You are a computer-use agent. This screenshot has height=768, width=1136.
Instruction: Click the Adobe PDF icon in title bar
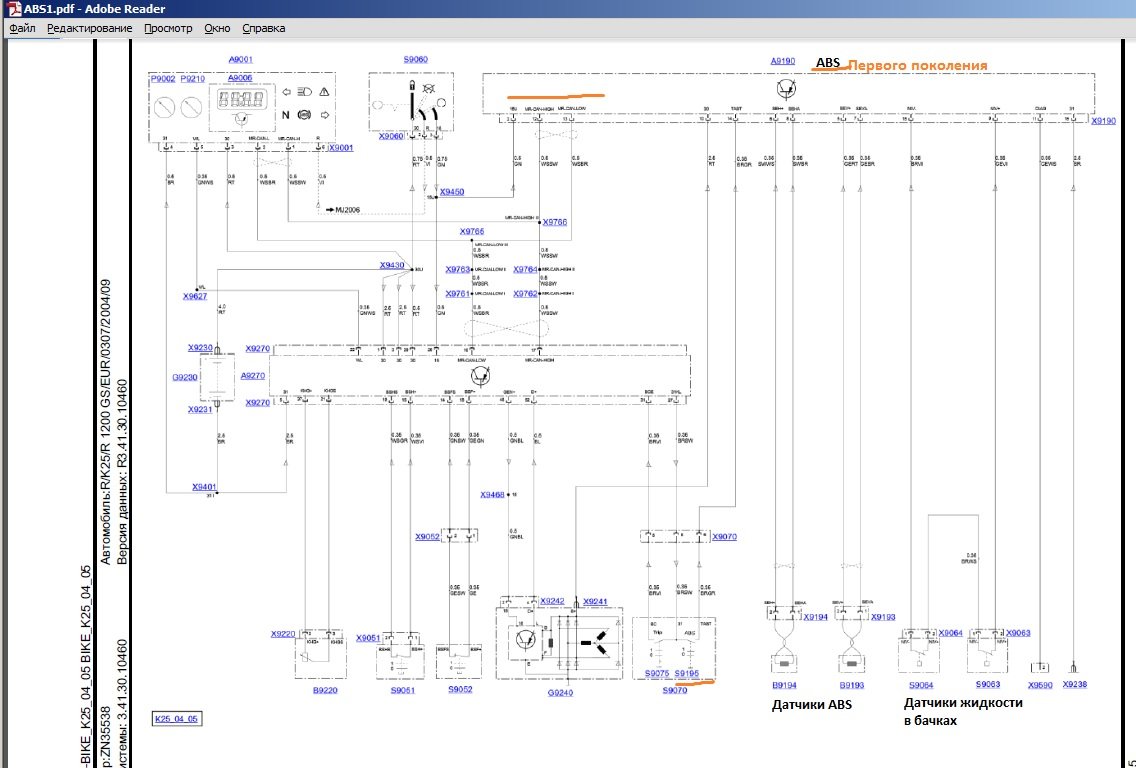pyautogui.click(x=14, y=9)
